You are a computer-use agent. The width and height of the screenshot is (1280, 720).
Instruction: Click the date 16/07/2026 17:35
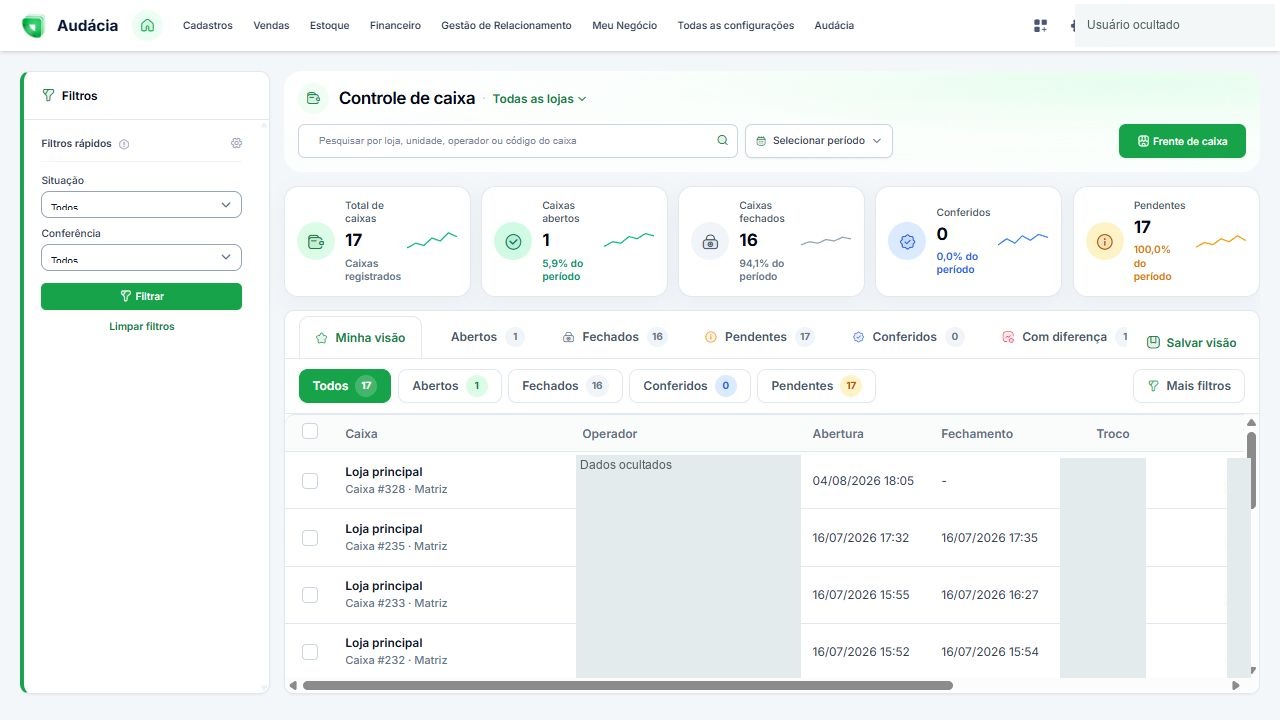pyautogui.click(x=990, y=538)
